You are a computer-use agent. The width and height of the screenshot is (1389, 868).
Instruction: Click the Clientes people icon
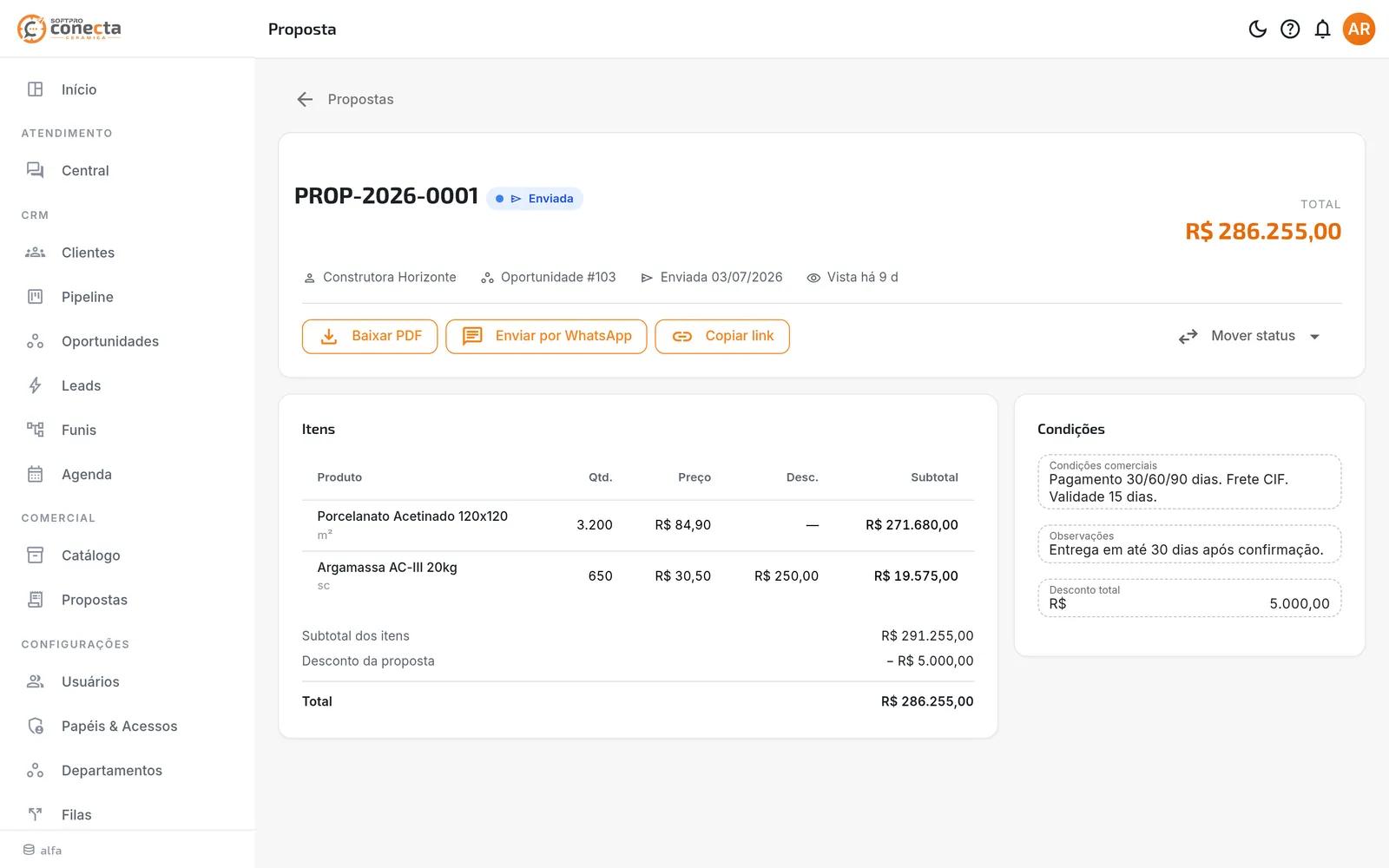35,253
